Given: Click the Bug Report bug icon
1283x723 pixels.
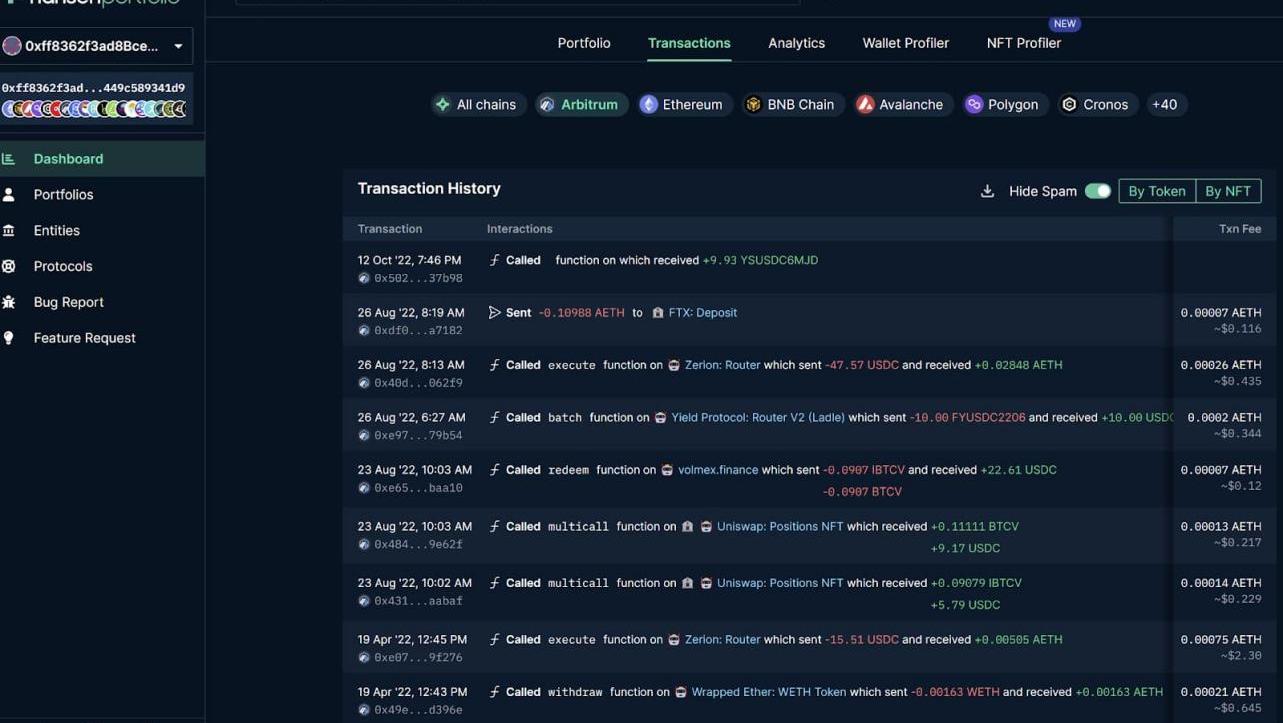Looking at the screenshot, I should (x=9, y=302).
